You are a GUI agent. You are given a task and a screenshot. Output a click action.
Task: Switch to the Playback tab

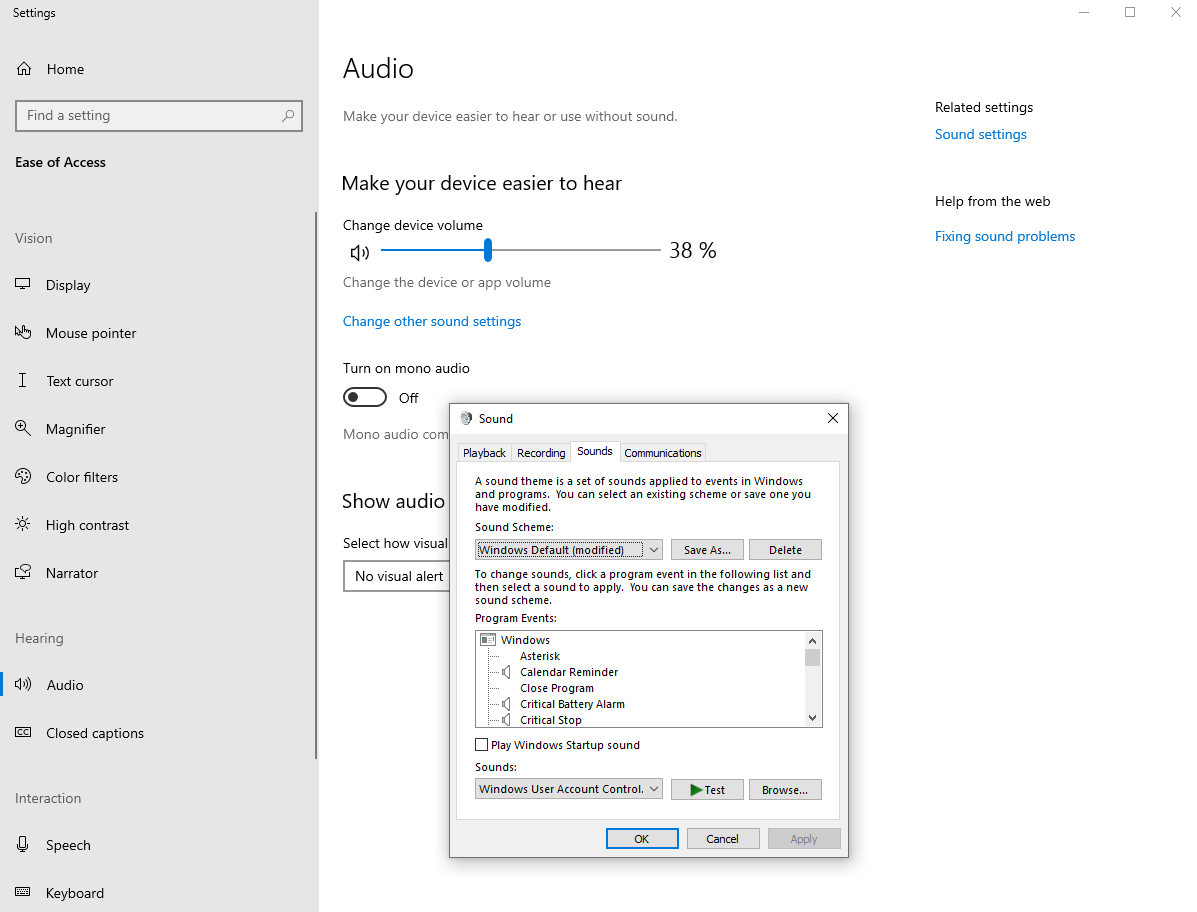[484, 453]
